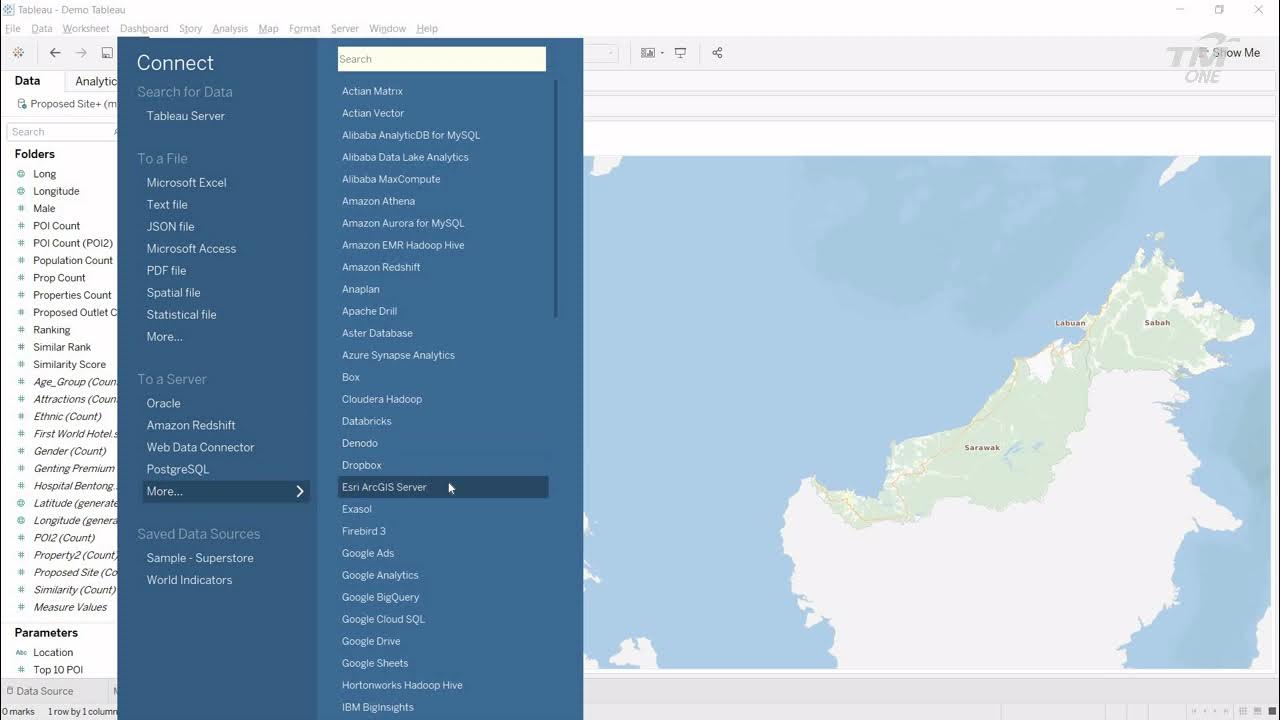Click the connector Search field
Screen dimensions: 1280x720
coord(442,59)
